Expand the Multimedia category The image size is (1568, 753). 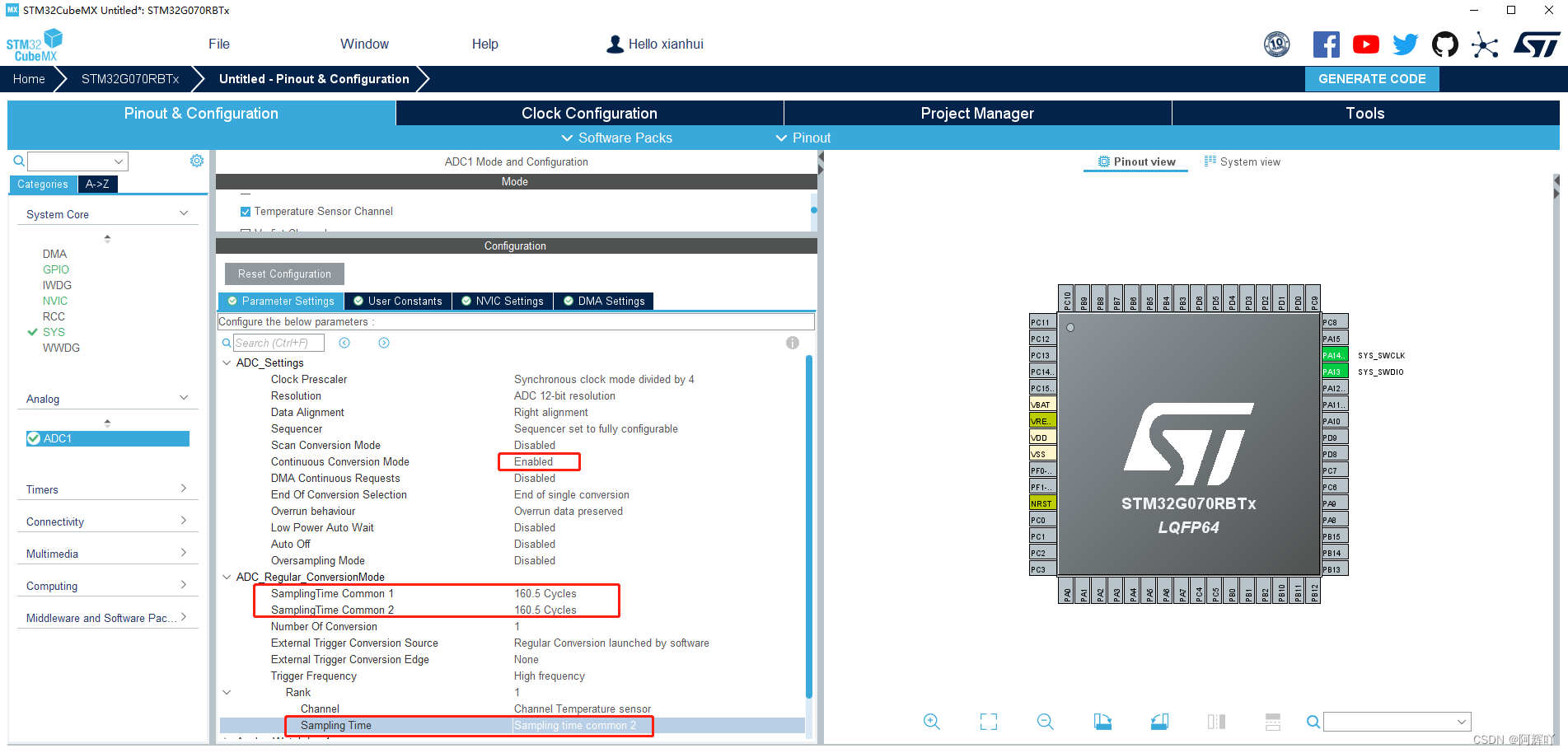184,553
